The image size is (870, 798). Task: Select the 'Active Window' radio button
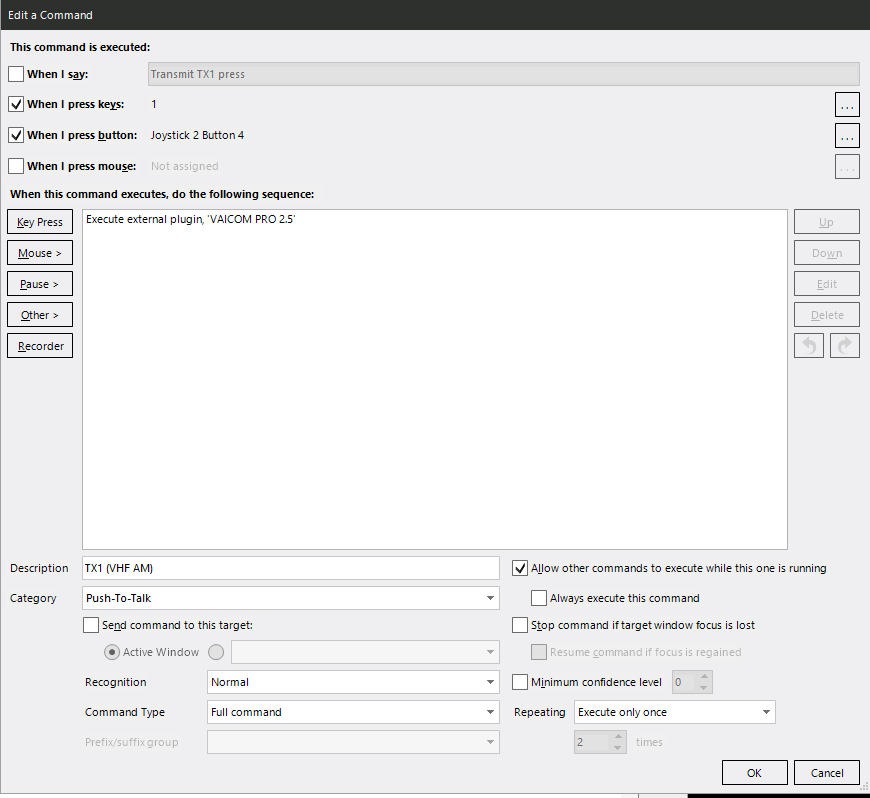(x=112, y=652)
